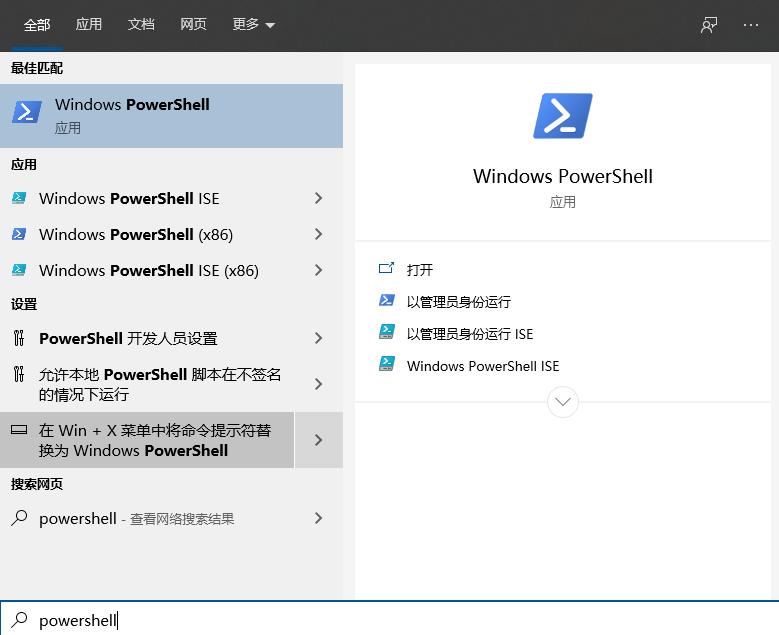This screenshot has width=779, height=635.
Task: Expand Windows PowerShell ISE result arrow
Action: click(x=318, y=198)
